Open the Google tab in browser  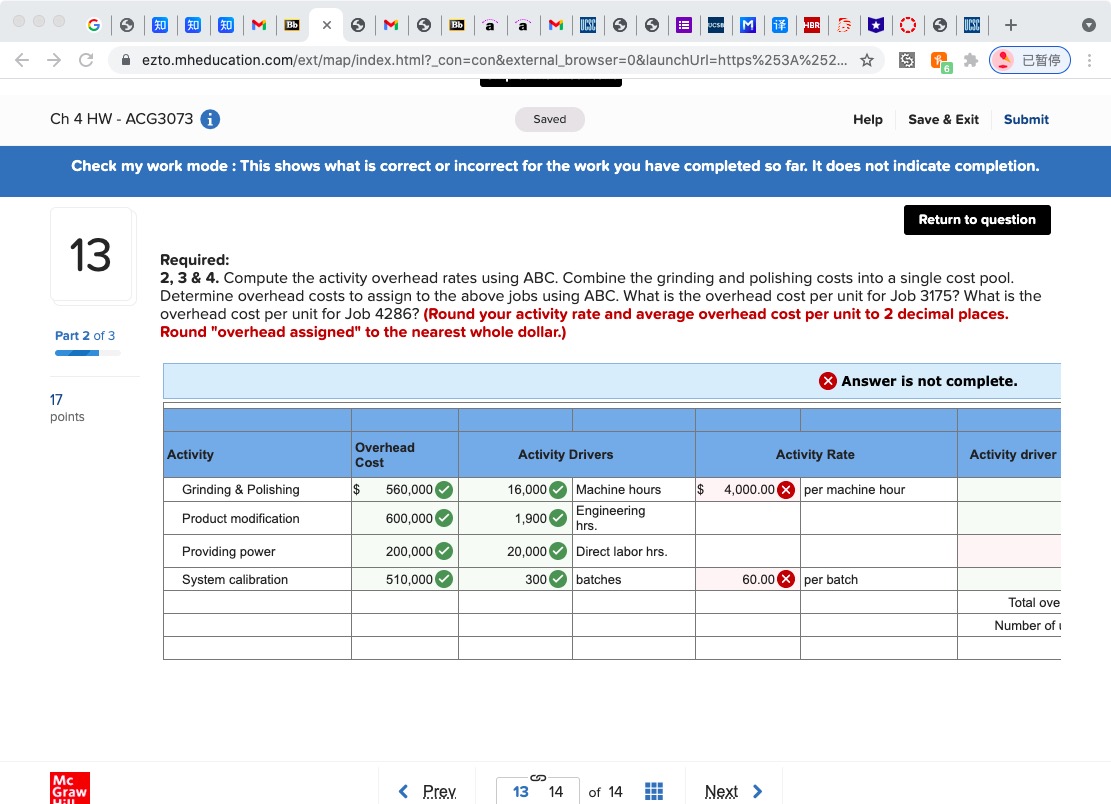pos(94,26)
